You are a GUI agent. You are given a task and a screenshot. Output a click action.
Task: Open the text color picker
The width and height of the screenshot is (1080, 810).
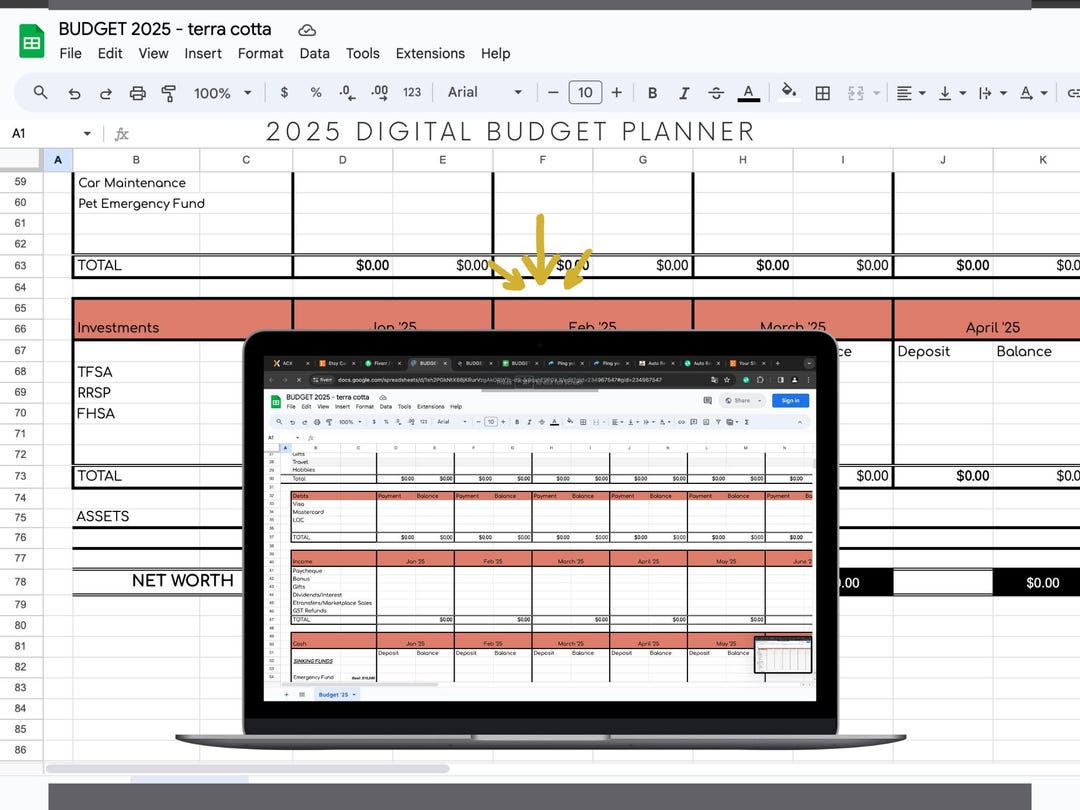[x=749, y=93]
